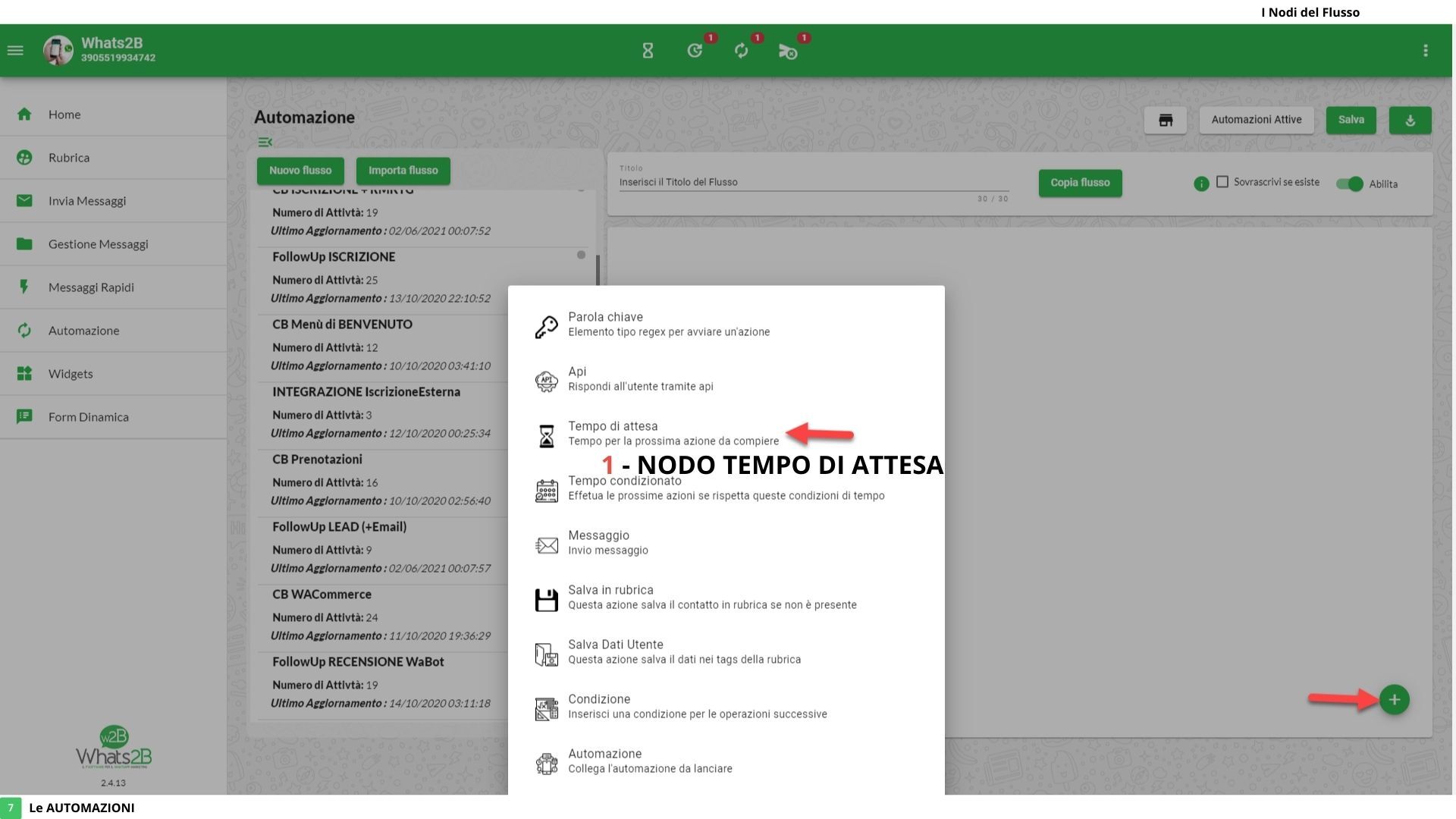Select Salva Dati Utente option

[726, 654]
